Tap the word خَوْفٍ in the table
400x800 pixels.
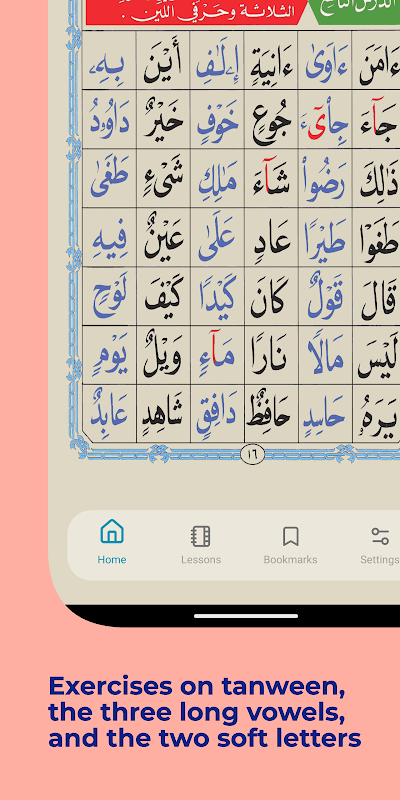217,121
